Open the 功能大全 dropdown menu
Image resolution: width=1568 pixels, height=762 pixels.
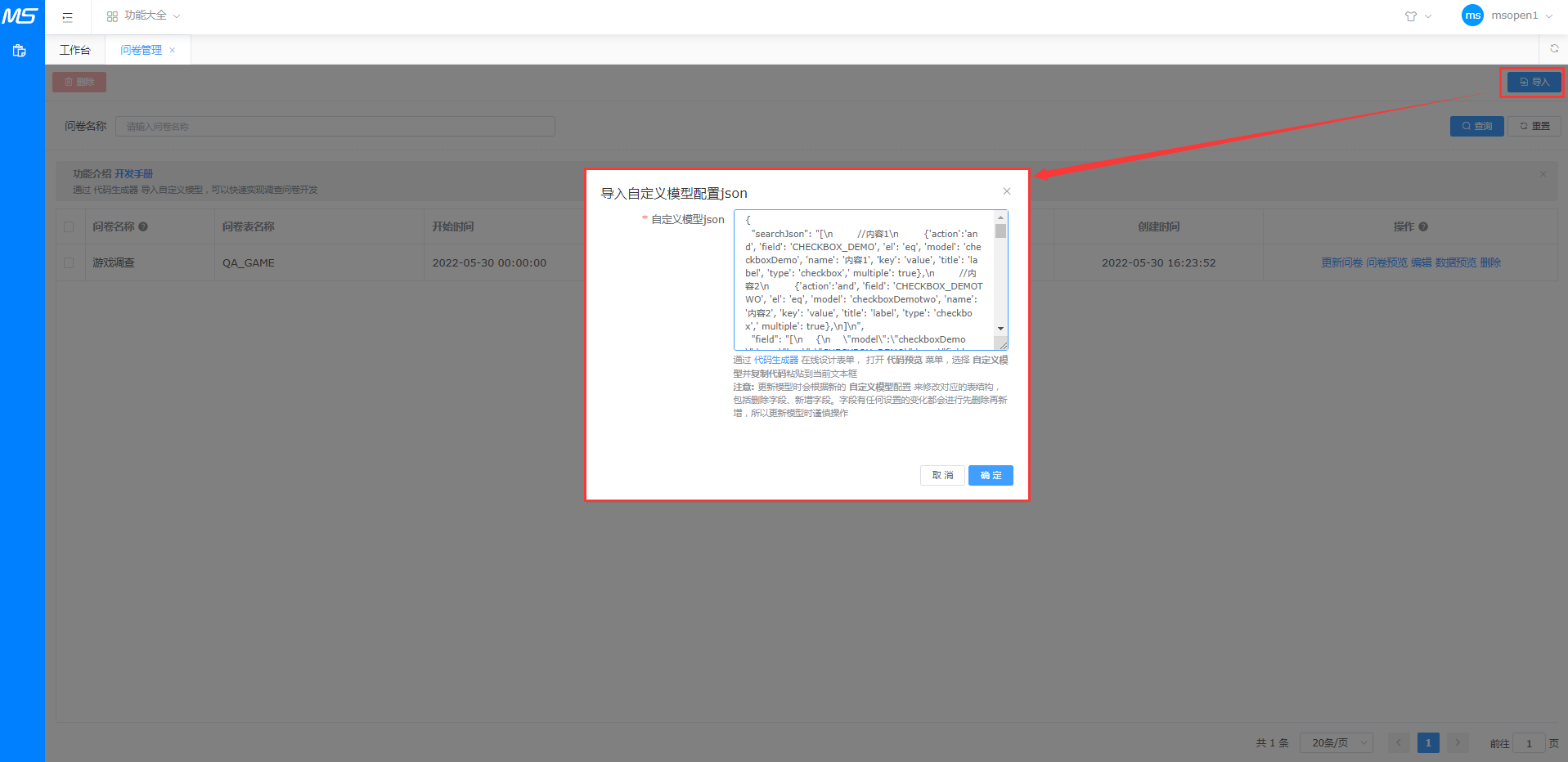144,16
